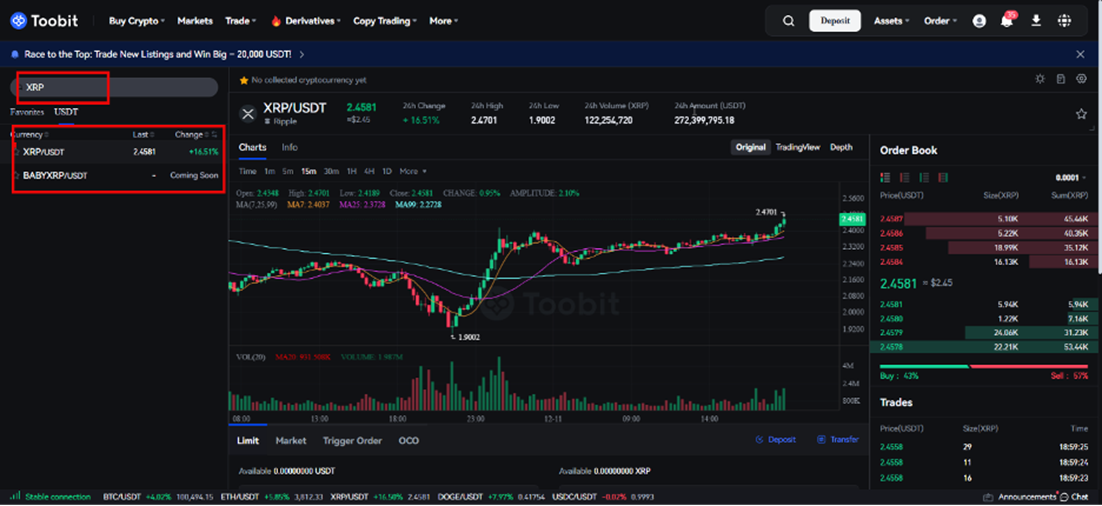The height and width of the screenshot is (506, 1102).
Task: Sort pairs list by Change
Action: (191, 134)
